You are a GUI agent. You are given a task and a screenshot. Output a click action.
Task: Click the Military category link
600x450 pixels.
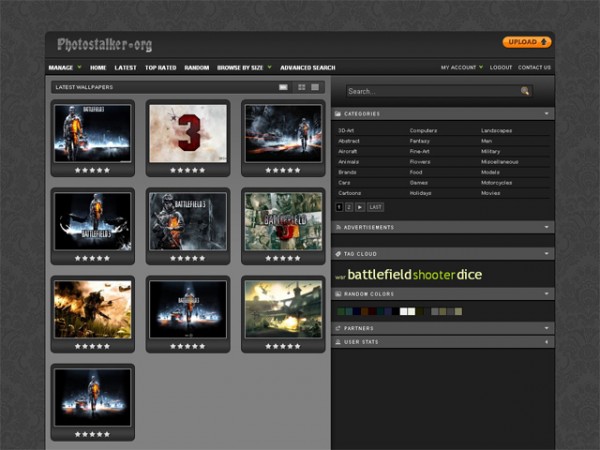[x=491, y=151]
